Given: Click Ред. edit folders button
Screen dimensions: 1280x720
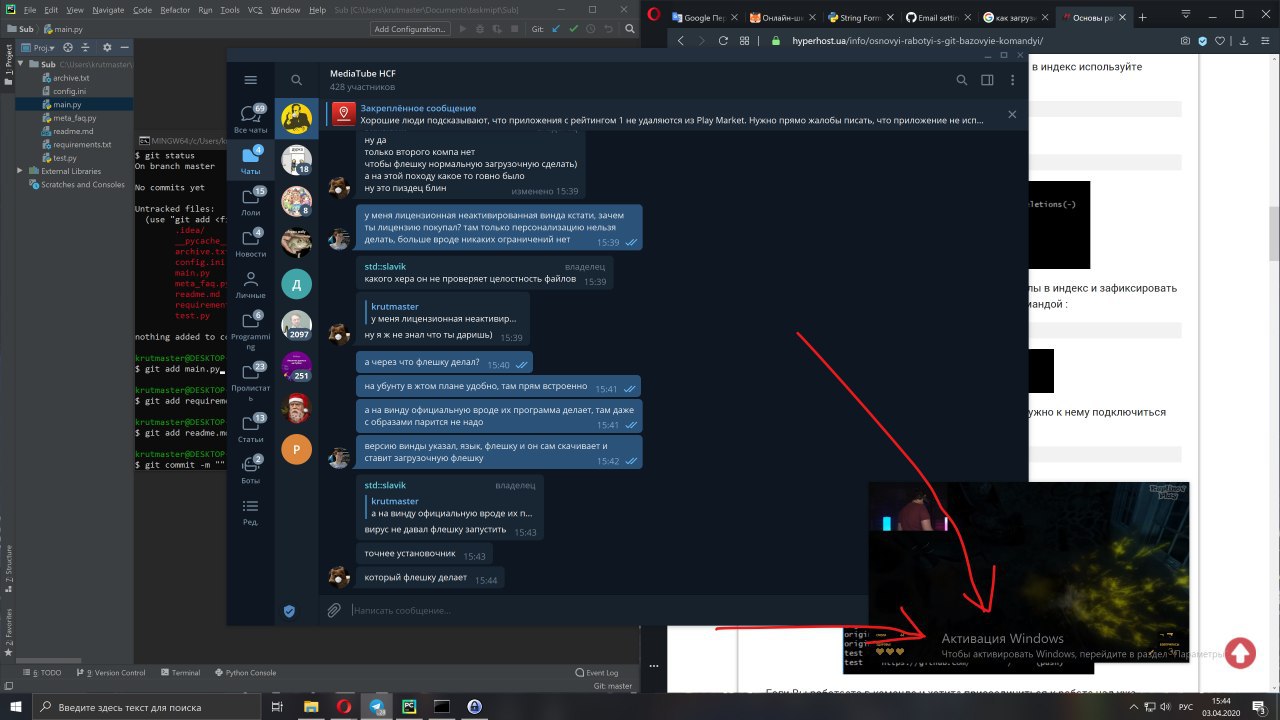Looking at the screenshot, I should [250, 512].
